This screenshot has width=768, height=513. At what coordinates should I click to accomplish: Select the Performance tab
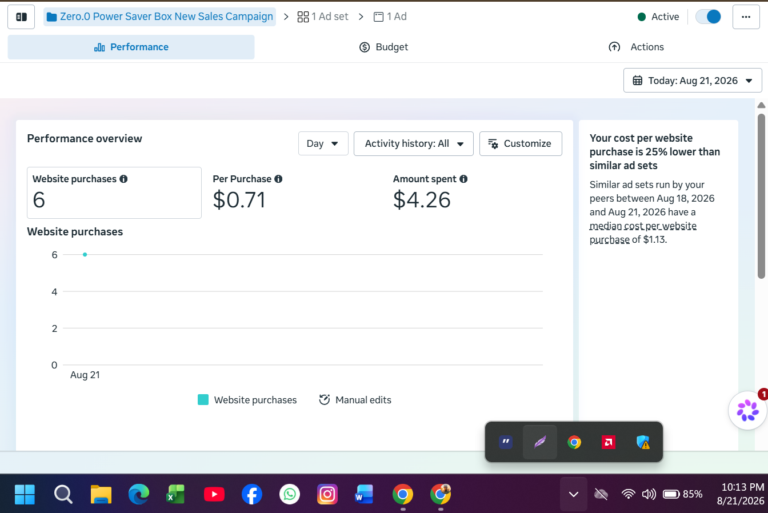[131, 47]
